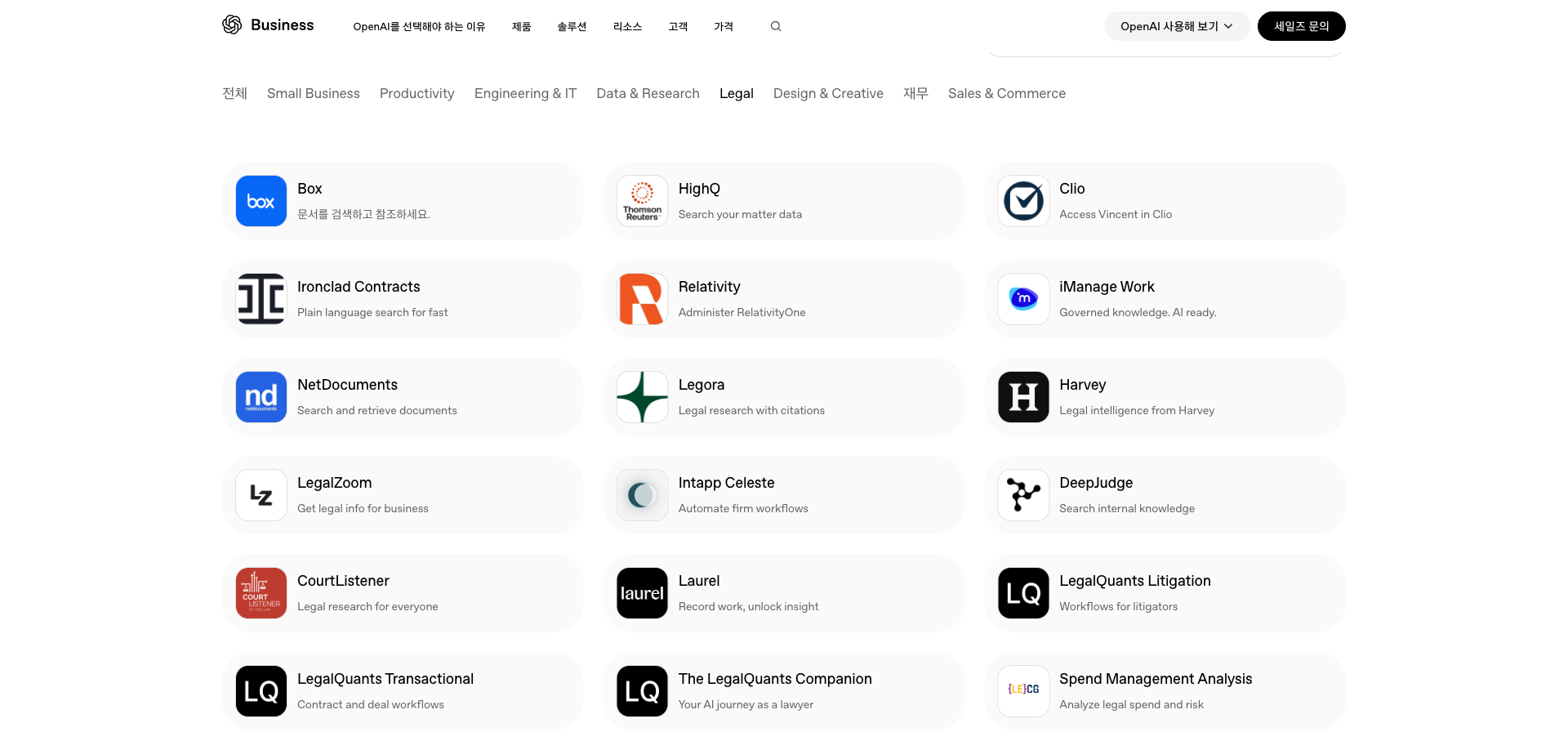The height and width of the screenshot is (741, 1568).
Task: Open the iManage Work title
Action: click(x=1107, y=287)
